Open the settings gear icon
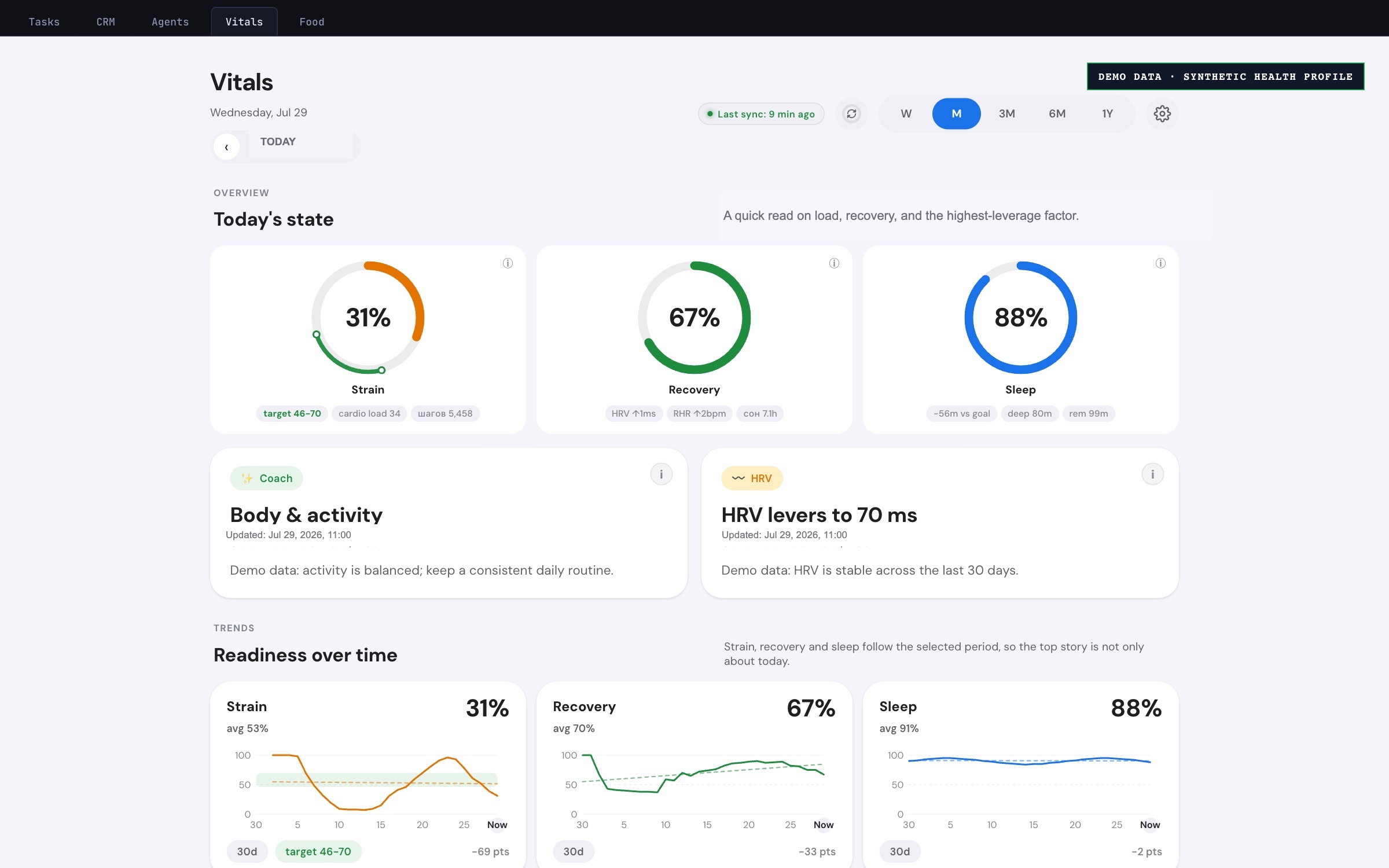This screenshot has height=868, width=1389. [x=1162, y=114]
